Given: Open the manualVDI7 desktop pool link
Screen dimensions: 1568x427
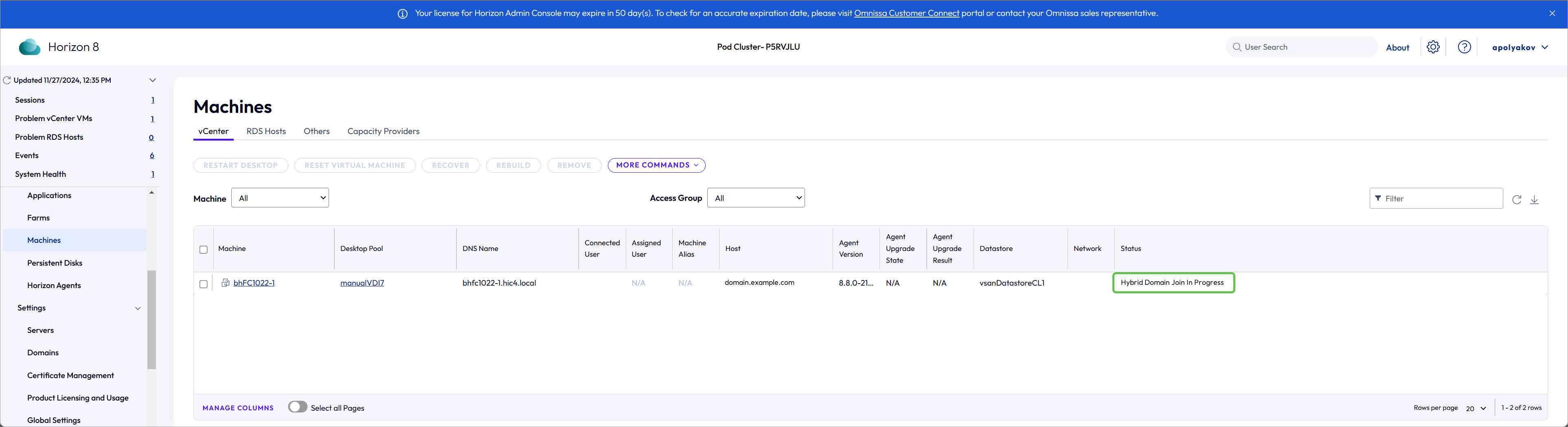Looking at the screenshot, I should 362,283.
